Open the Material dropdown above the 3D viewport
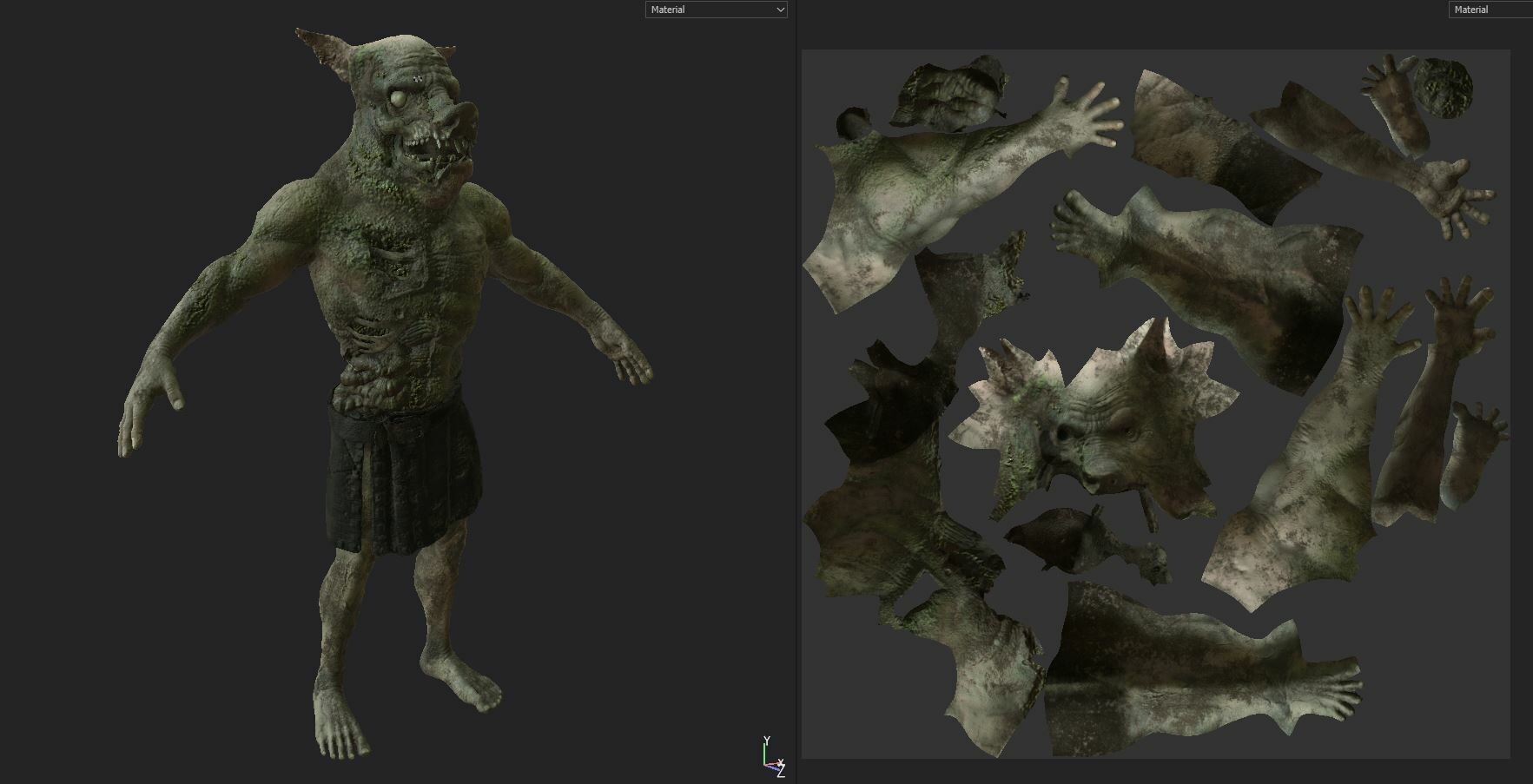Image resolution: width=1533 pixels, height=784 pixels. coord(717,10)
